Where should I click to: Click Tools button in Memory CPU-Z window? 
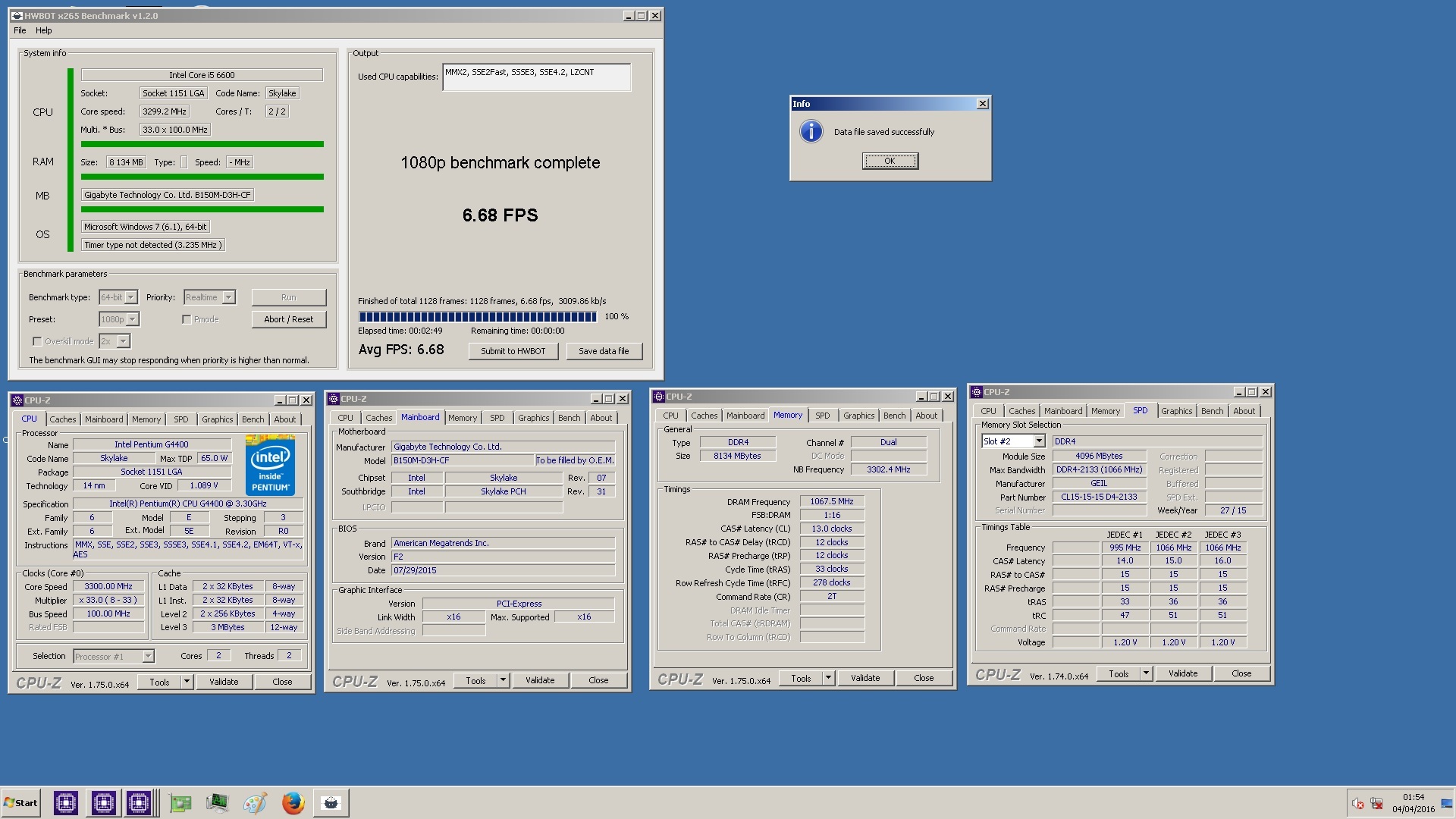tap(801, 679)
